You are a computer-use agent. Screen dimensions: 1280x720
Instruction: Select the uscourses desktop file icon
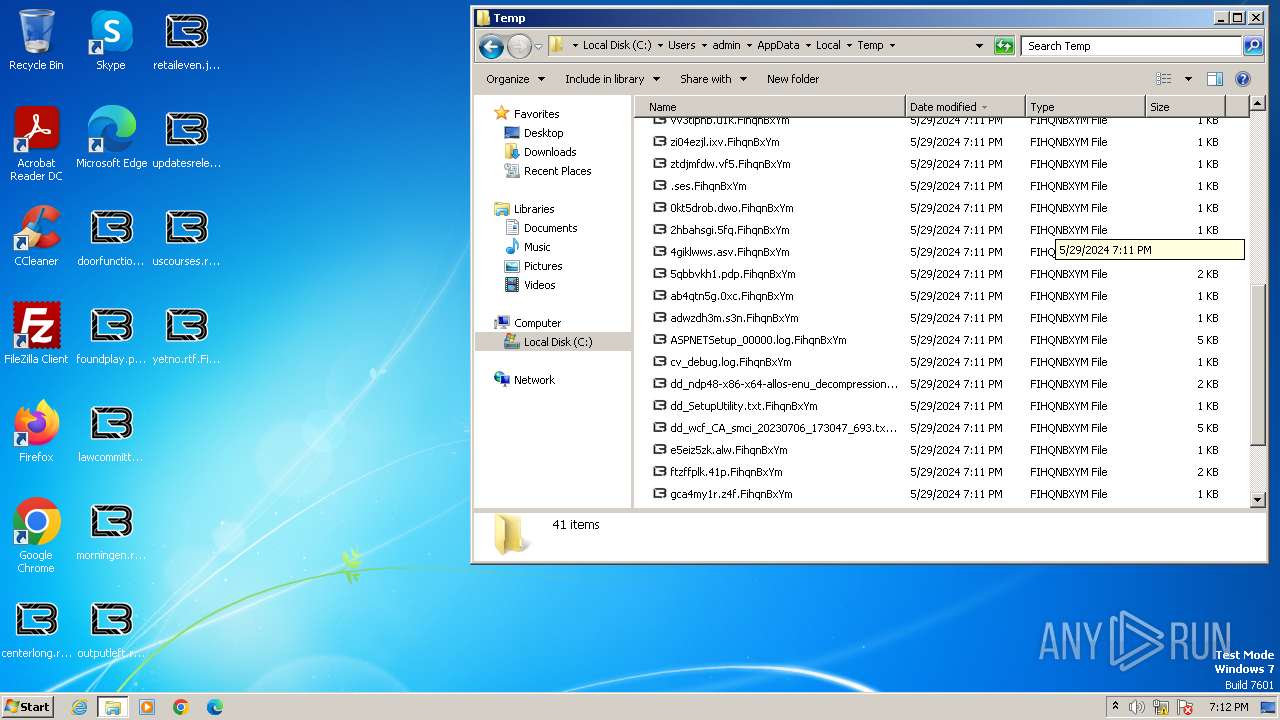click(x=186, y=236)
